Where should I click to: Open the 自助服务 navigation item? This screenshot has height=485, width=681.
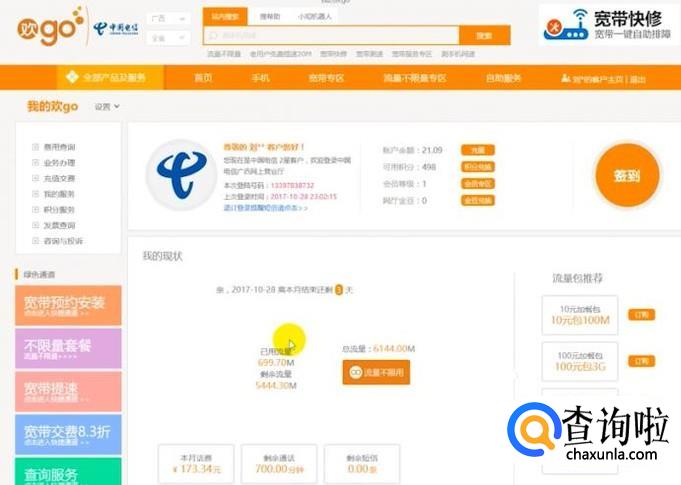(x=503, y=78)
